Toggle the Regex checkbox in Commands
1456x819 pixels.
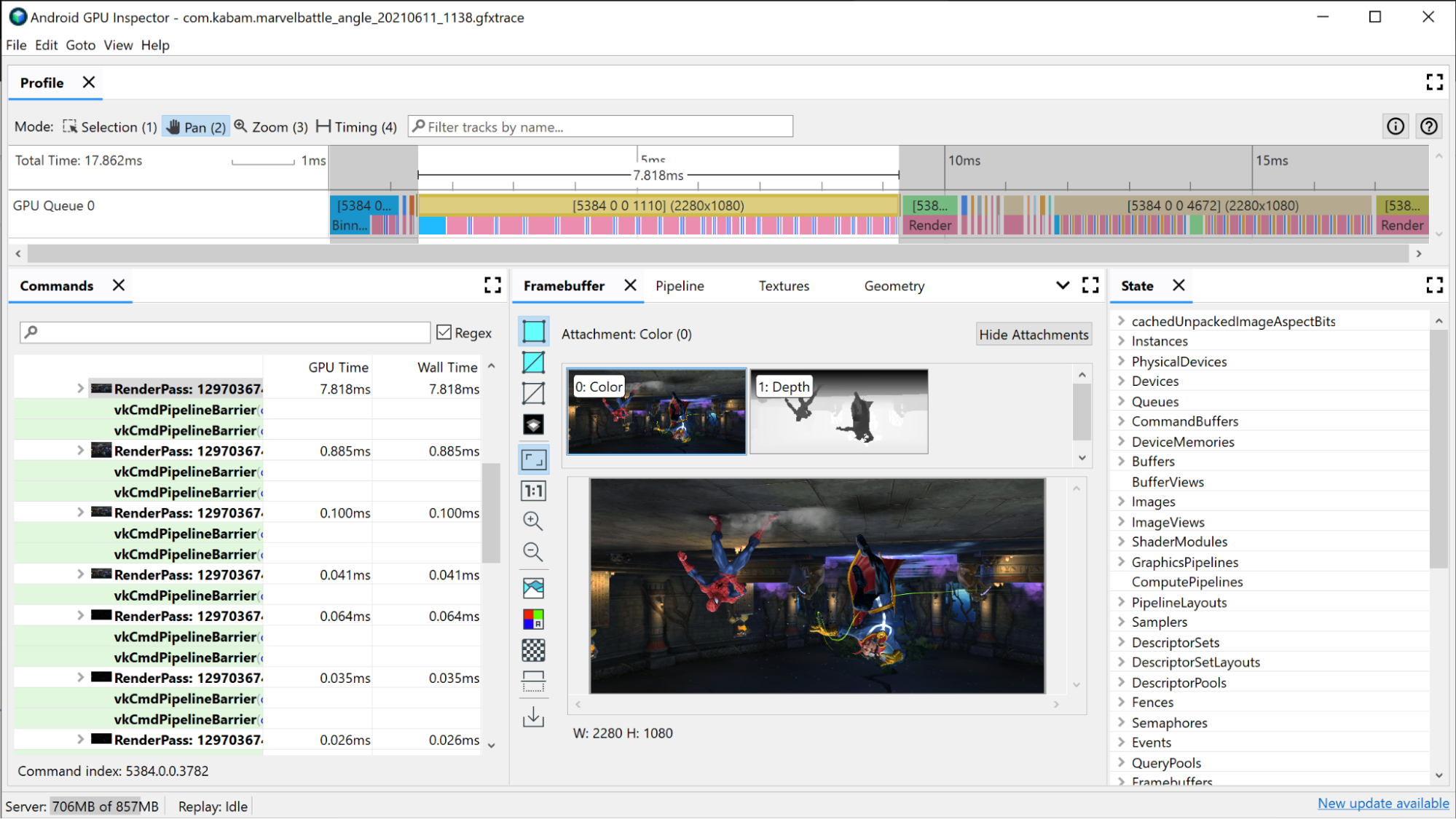[x=444, y=331]
